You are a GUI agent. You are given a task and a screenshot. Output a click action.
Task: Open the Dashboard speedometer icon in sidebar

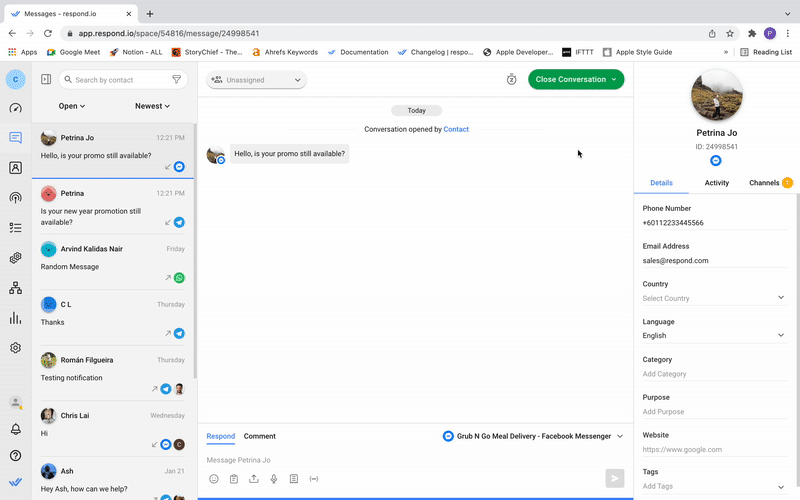click(15, 108)
